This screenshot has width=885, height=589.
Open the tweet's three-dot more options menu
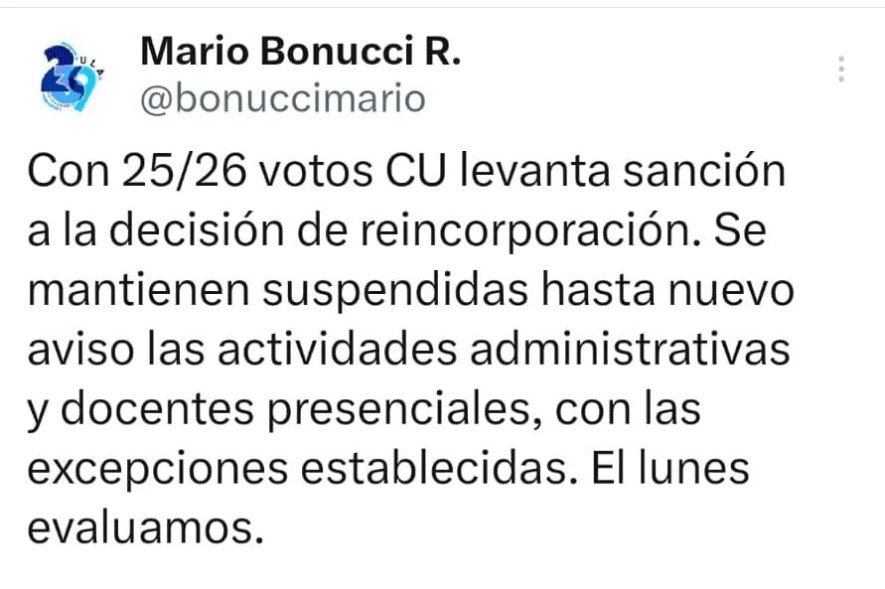841,69
